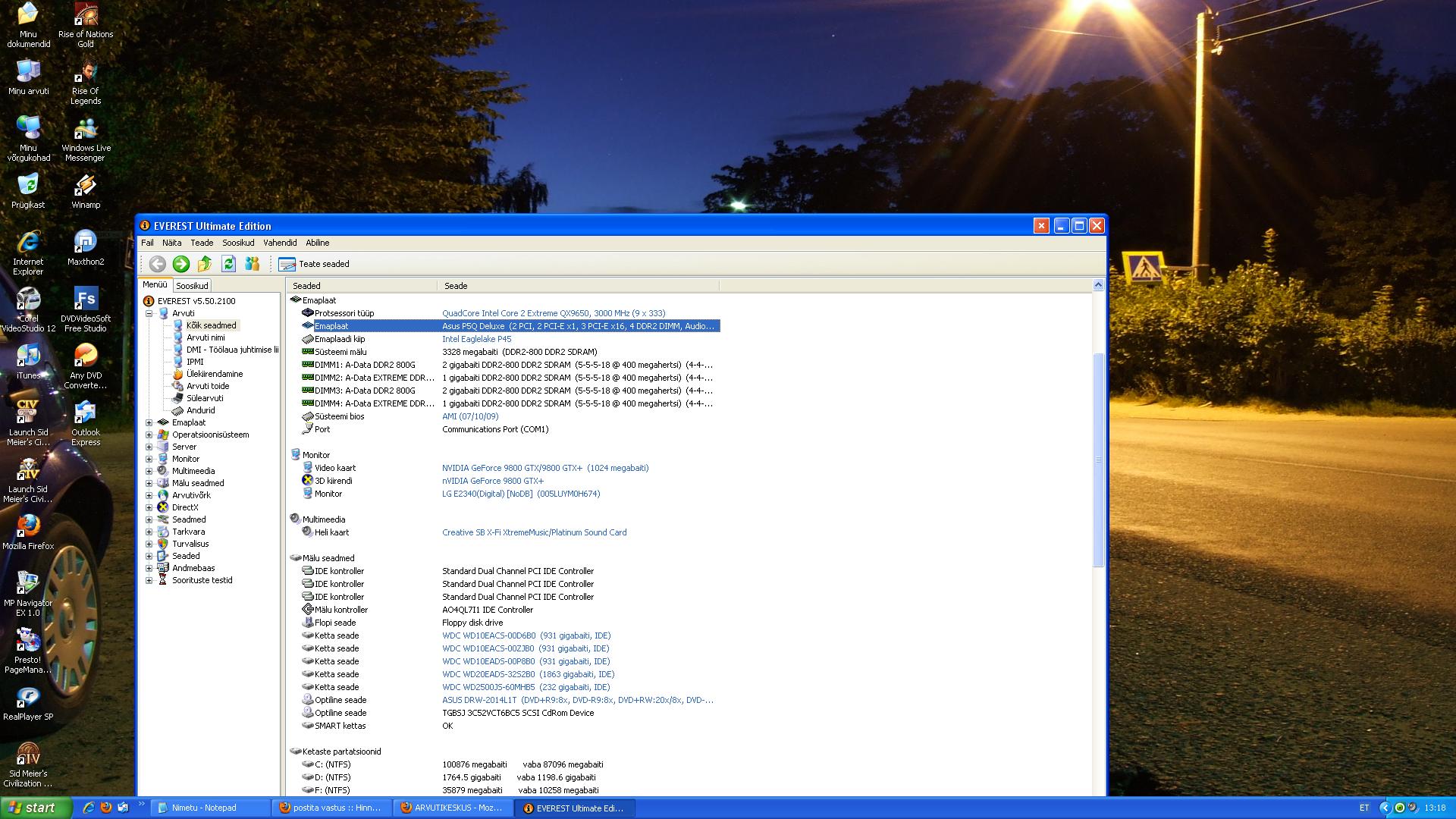Open the Winamp desktop icon
Image resolution: width=1456 pixels, height=819 pixels.
click(86, 191)
